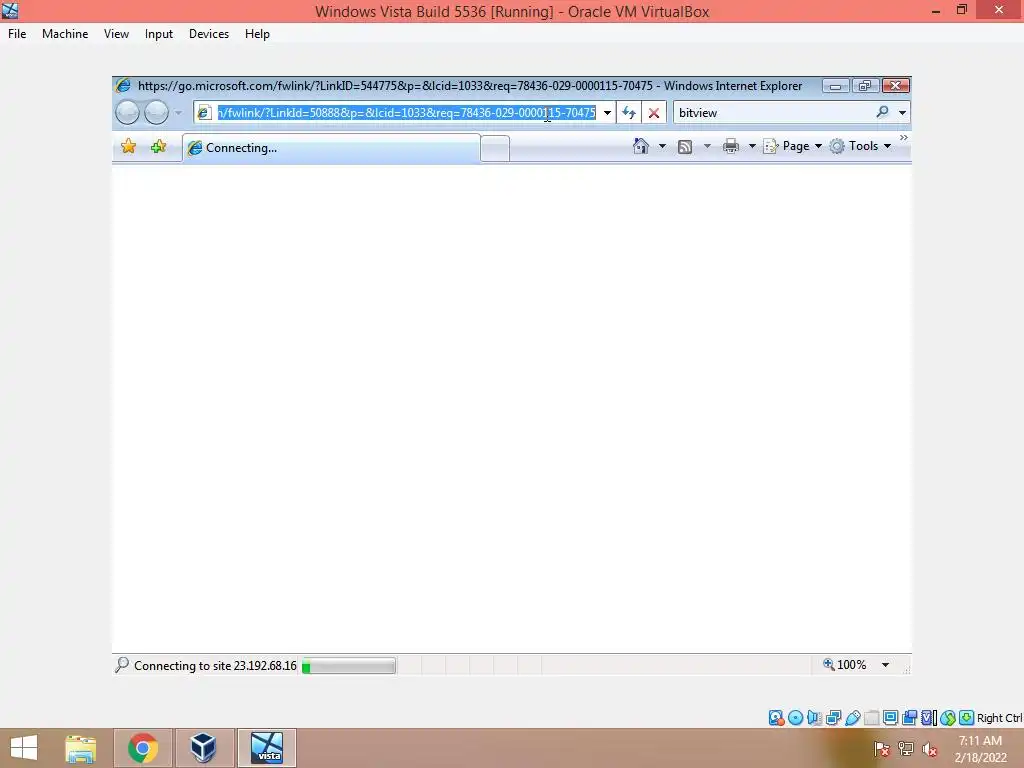Viewport: 1024px width, 768px height.
Task: Click 'Connecting to site 23.192.68.16' status text
Action: coord(215,665)
